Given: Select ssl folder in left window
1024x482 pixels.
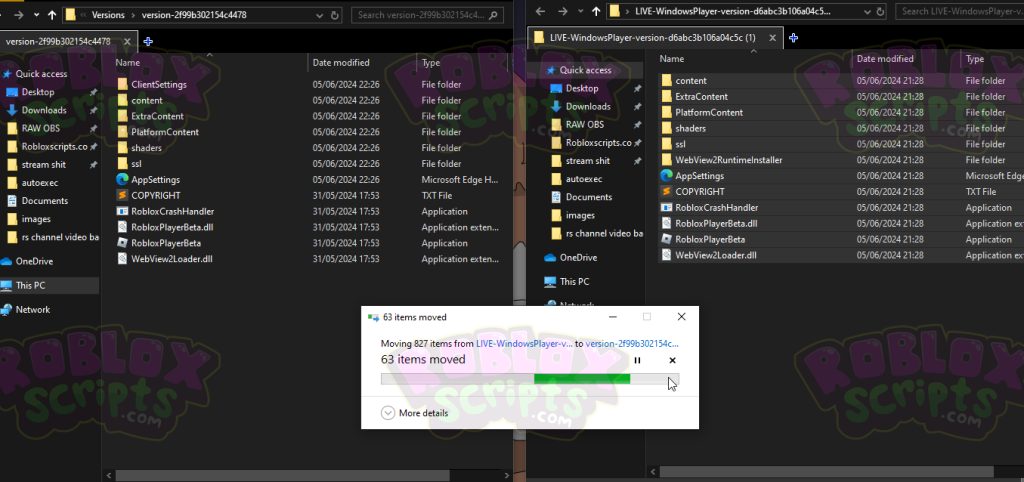Looking at the screenshot, I should tap(136, 164).
